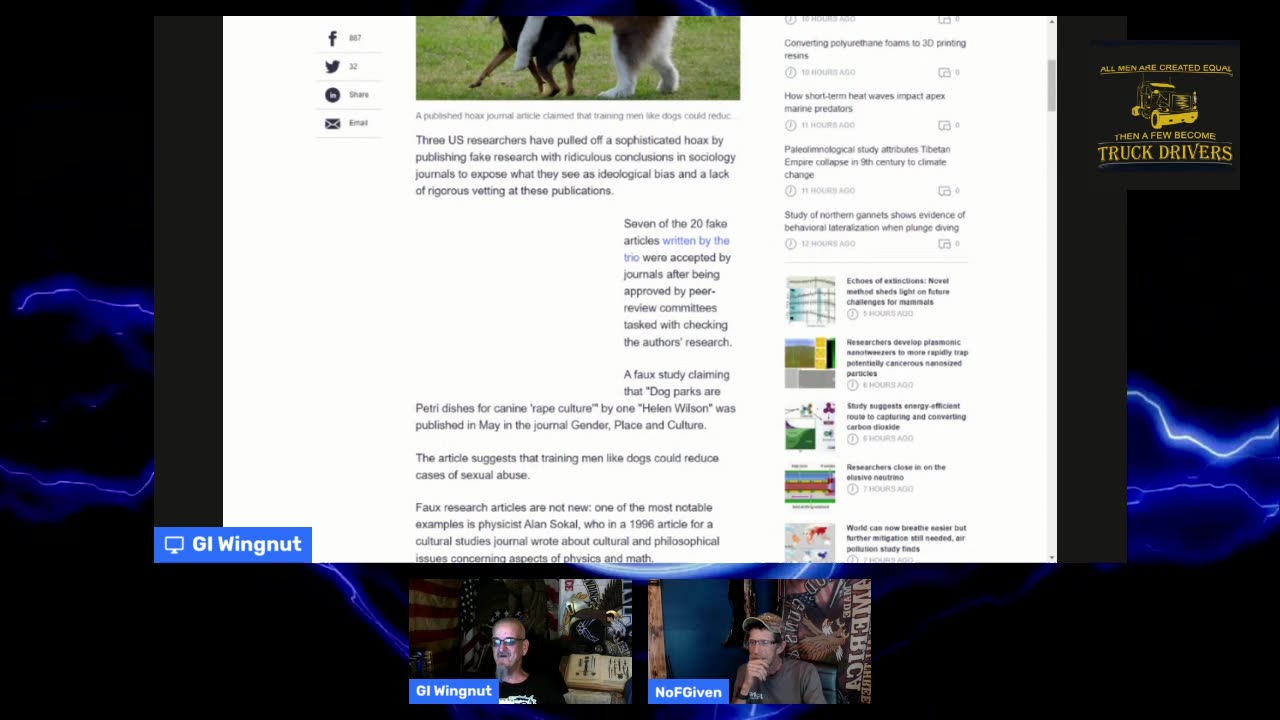Click the comments icon under heat waves article
This screenshot has height=720, width=1280.
944,125
